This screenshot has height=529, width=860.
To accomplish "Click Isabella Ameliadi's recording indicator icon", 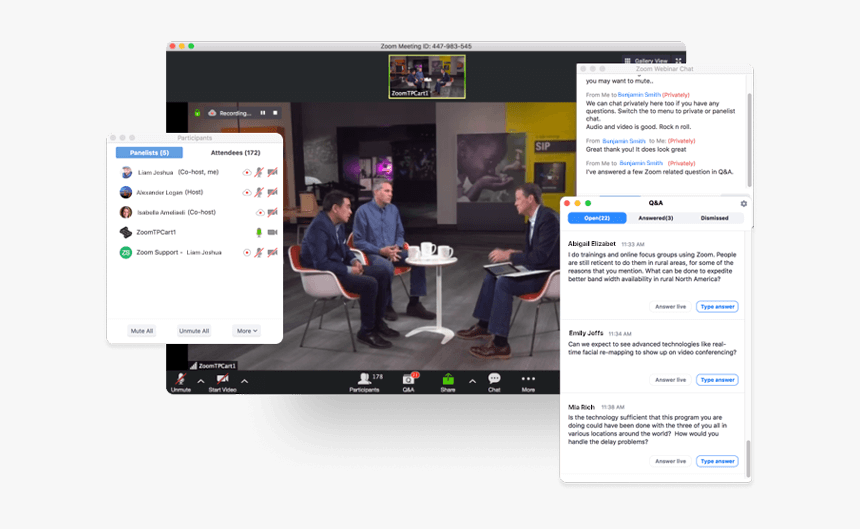I will (260, 213).
